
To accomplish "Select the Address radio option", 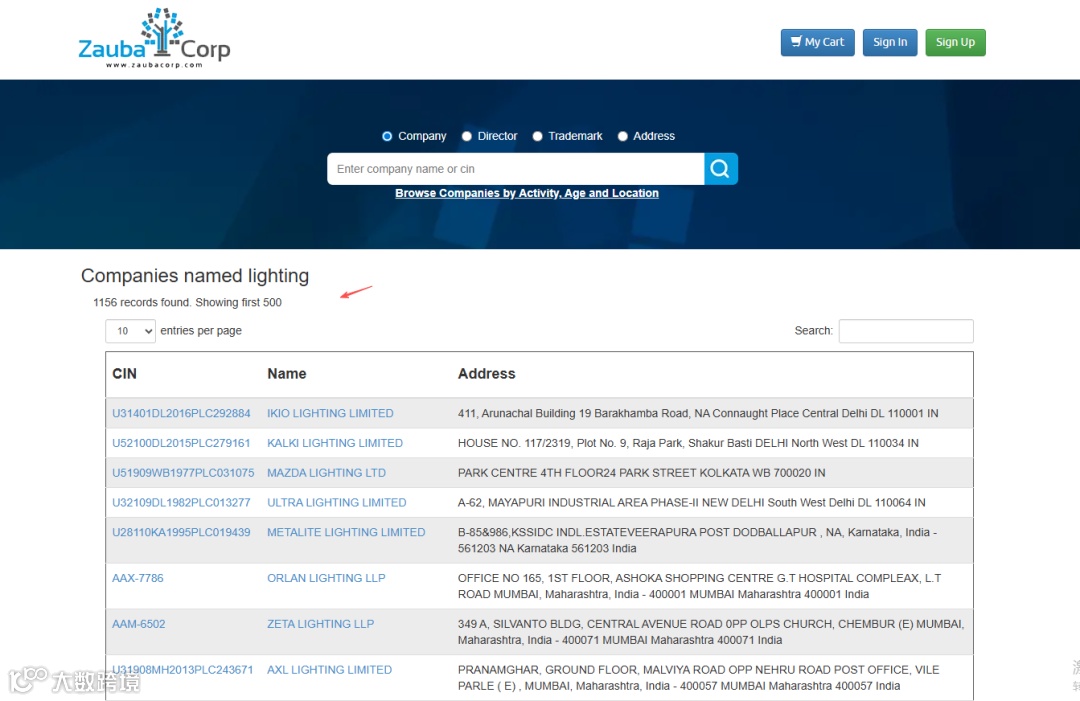I will 623,136.
